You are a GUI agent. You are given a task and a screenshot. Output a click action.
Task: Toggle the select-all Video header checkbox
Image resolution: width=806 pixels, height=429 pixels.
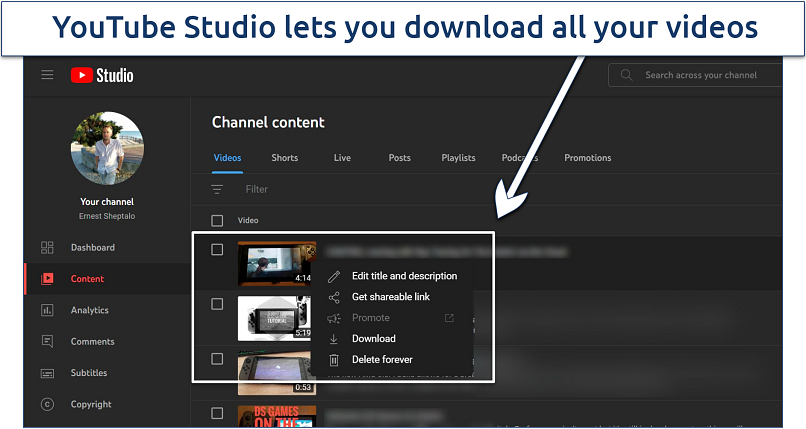click(217, 220)
